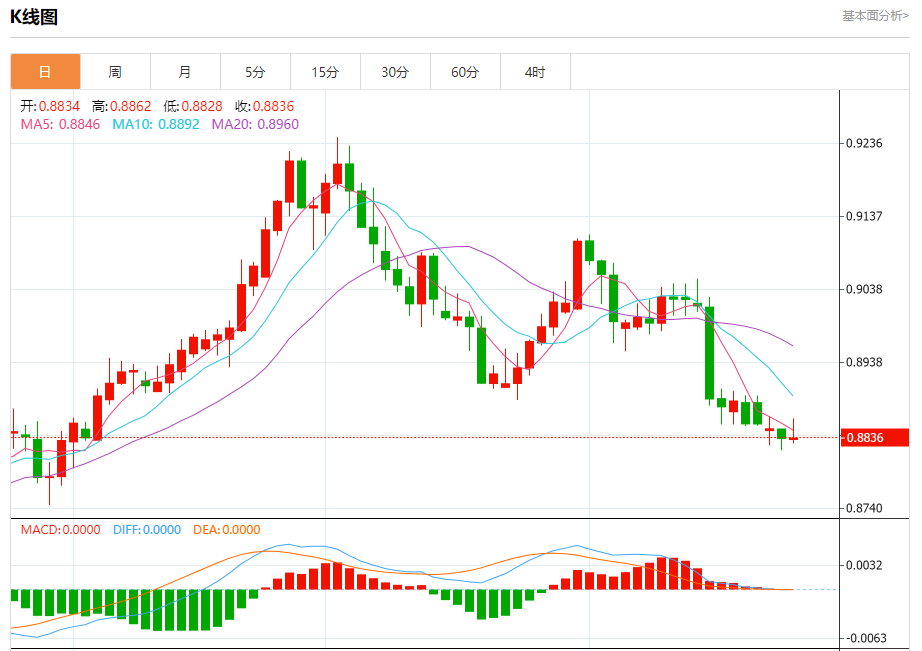This screenshot has width=922, height=651.
Task: Click the K线图 title heading
Action: [x=34, y=16]
